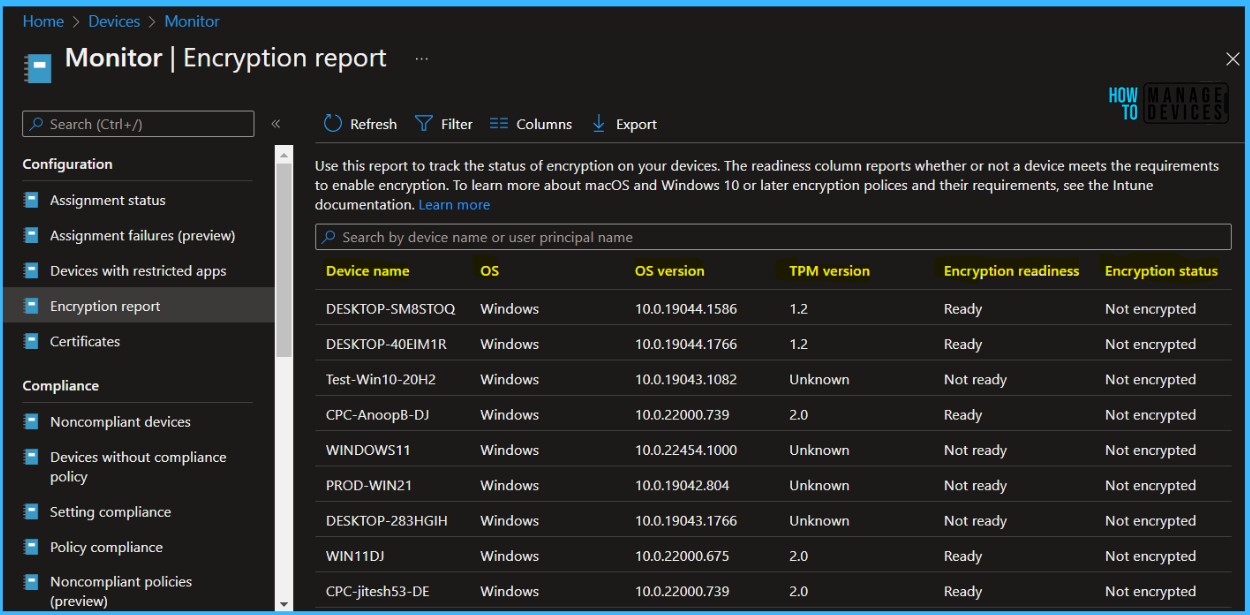Sort by Encryption status column header
The height and width of the screenshot is (615, 1250).
(1161, 271)
